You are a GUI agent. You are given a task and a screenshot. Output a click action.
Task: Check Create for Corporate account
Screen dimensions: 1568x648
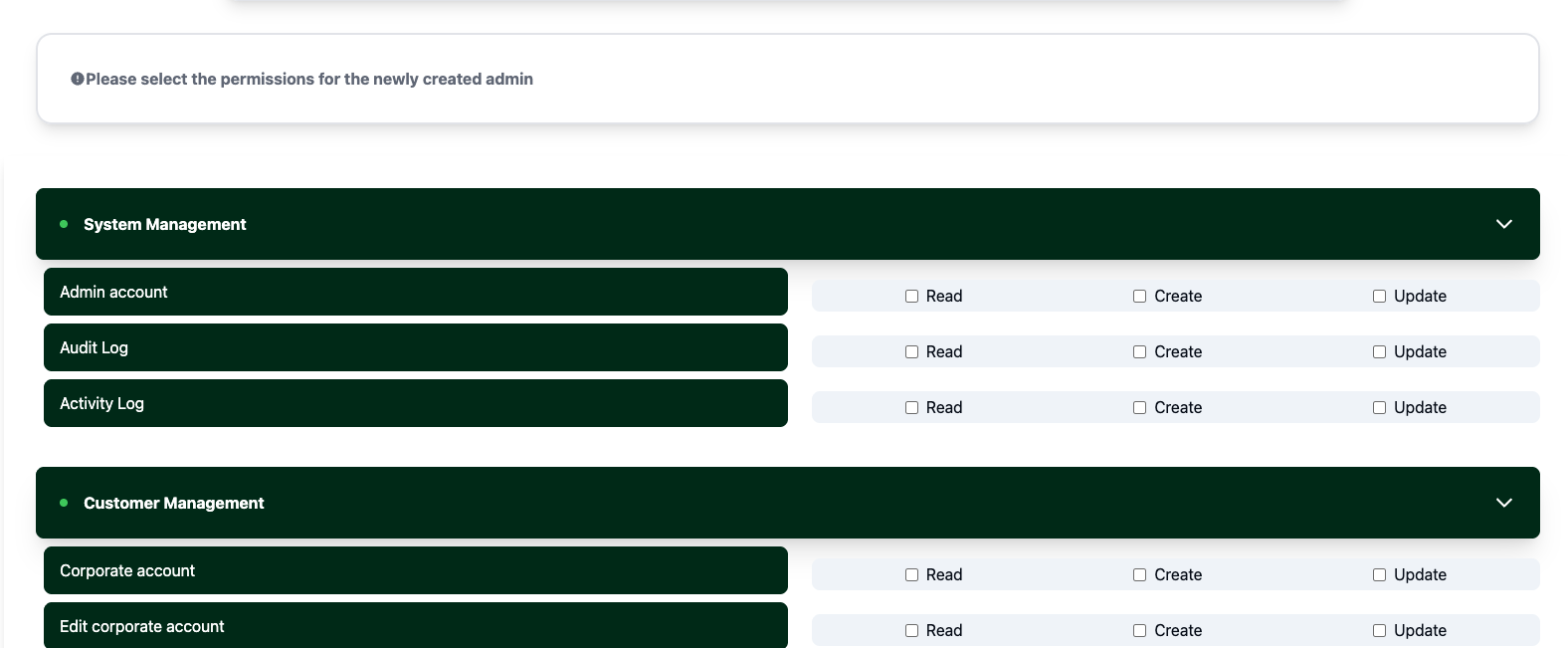(x=1139, y=574)
